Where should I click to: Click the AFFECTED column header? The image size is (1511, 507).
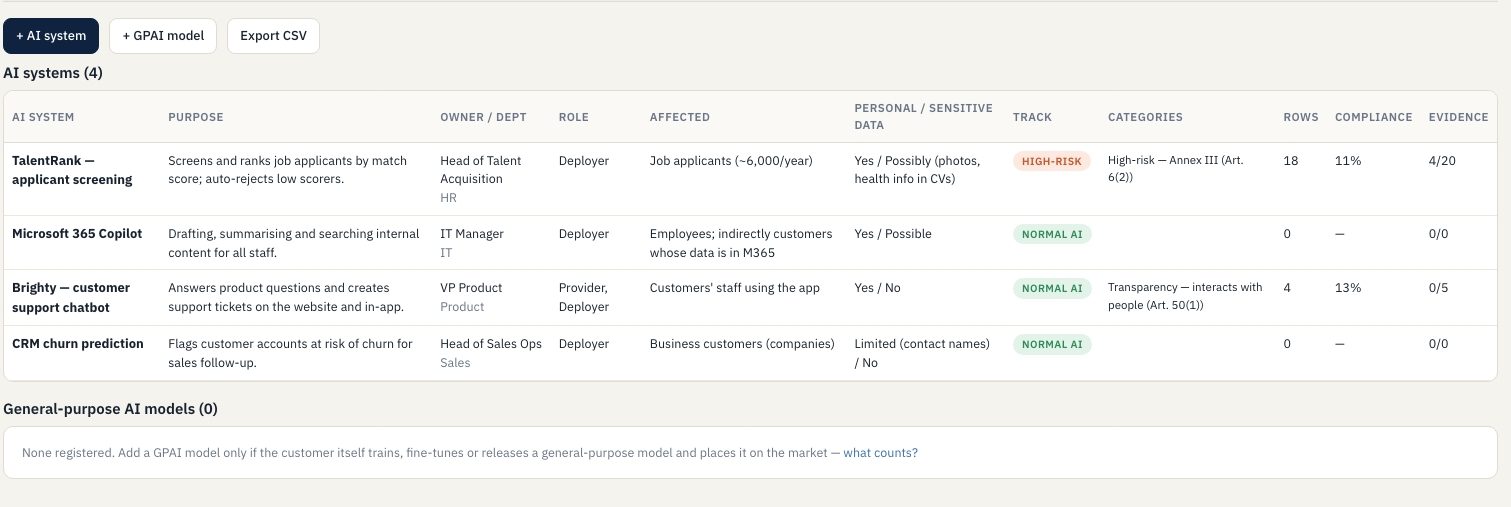pos(680,117)
